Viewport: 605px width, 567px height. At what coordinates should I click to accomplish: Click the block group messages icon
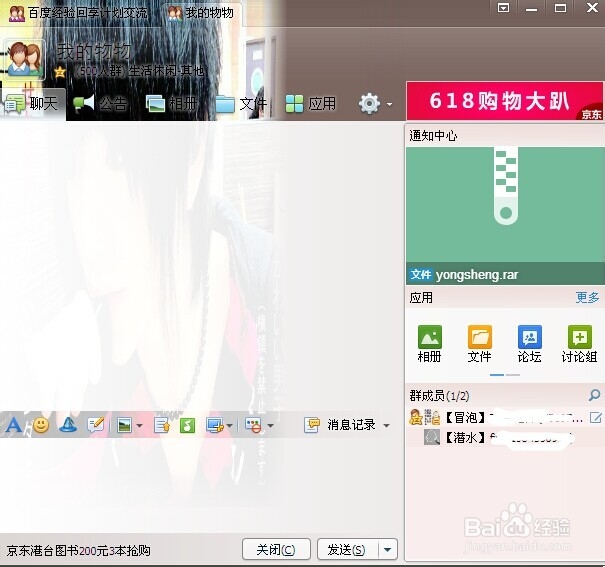[x=253, y=425]
